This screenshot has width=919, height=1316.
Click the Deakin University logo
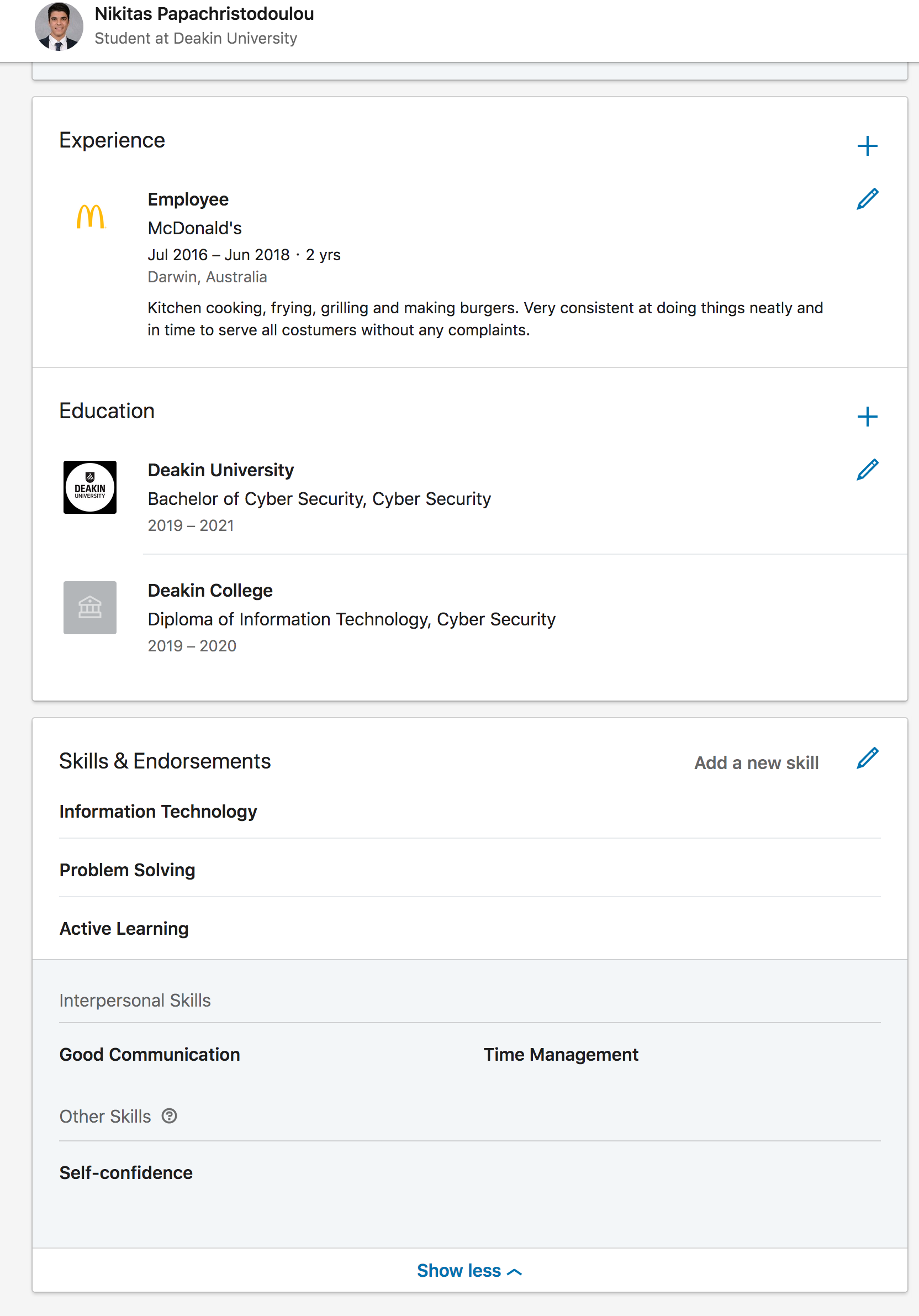(x=90, y=487)
